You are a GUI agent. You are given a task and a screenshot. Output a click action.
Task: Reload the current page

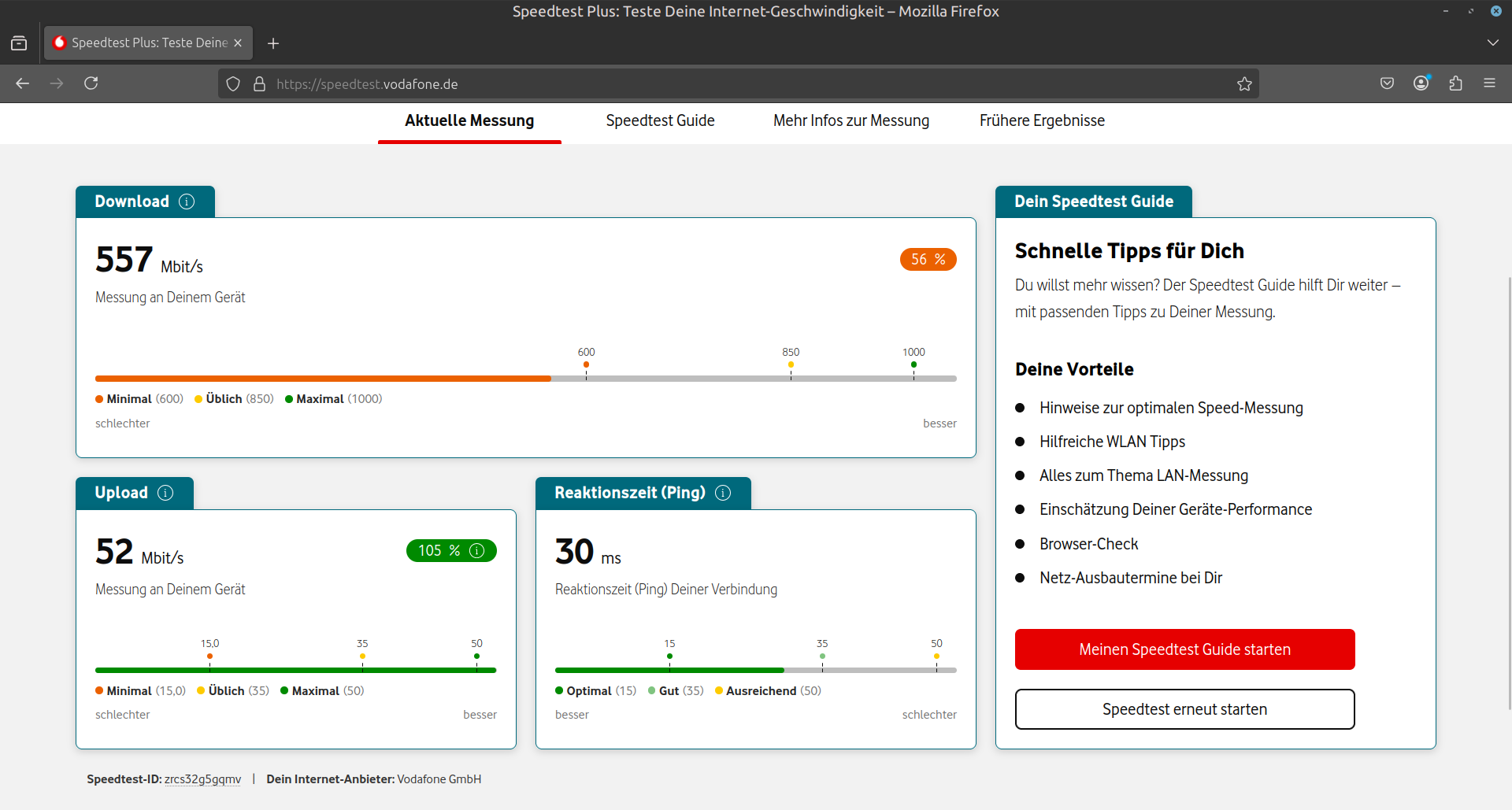coord(91,83)
